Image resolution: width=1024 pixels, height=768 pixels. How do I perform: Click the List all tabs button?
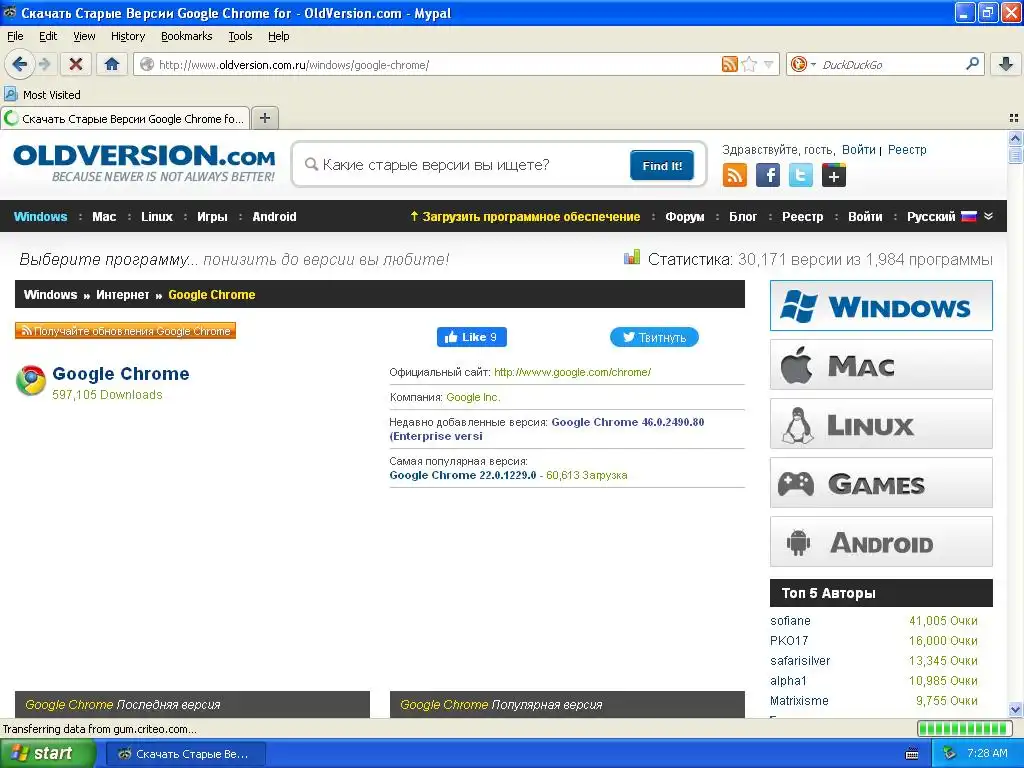coord(1014,118)
